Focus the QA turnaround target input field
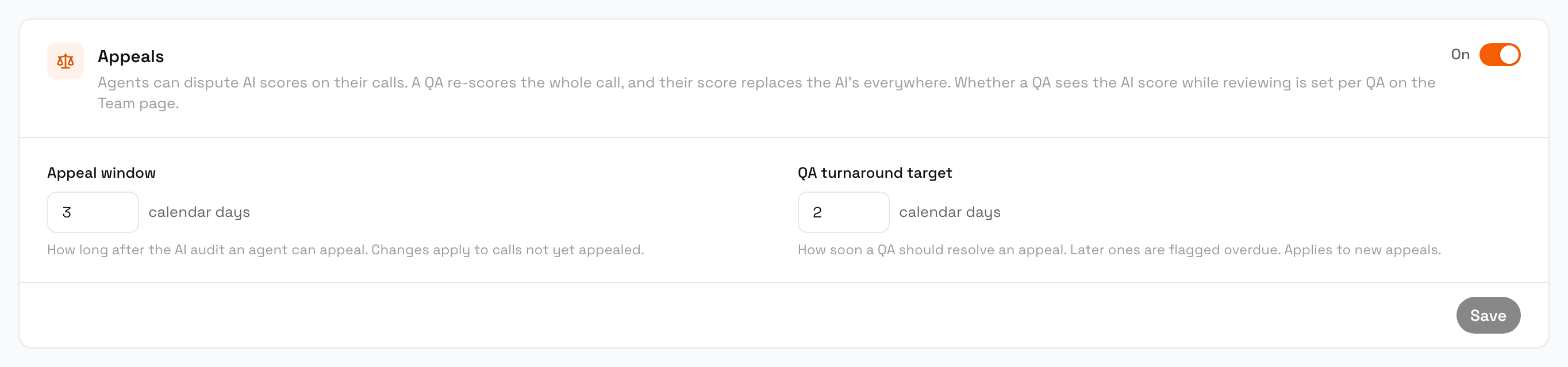 point(843,212)
